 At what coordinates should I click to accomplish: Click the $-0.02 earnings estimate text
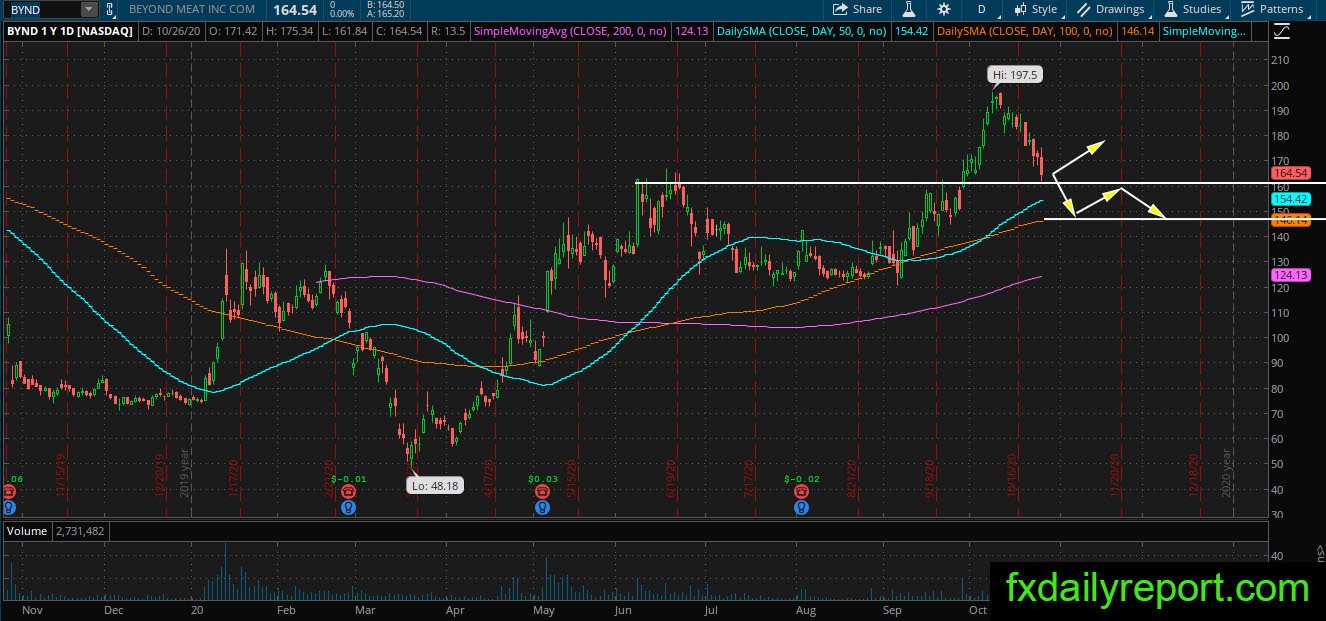point(802,479)
